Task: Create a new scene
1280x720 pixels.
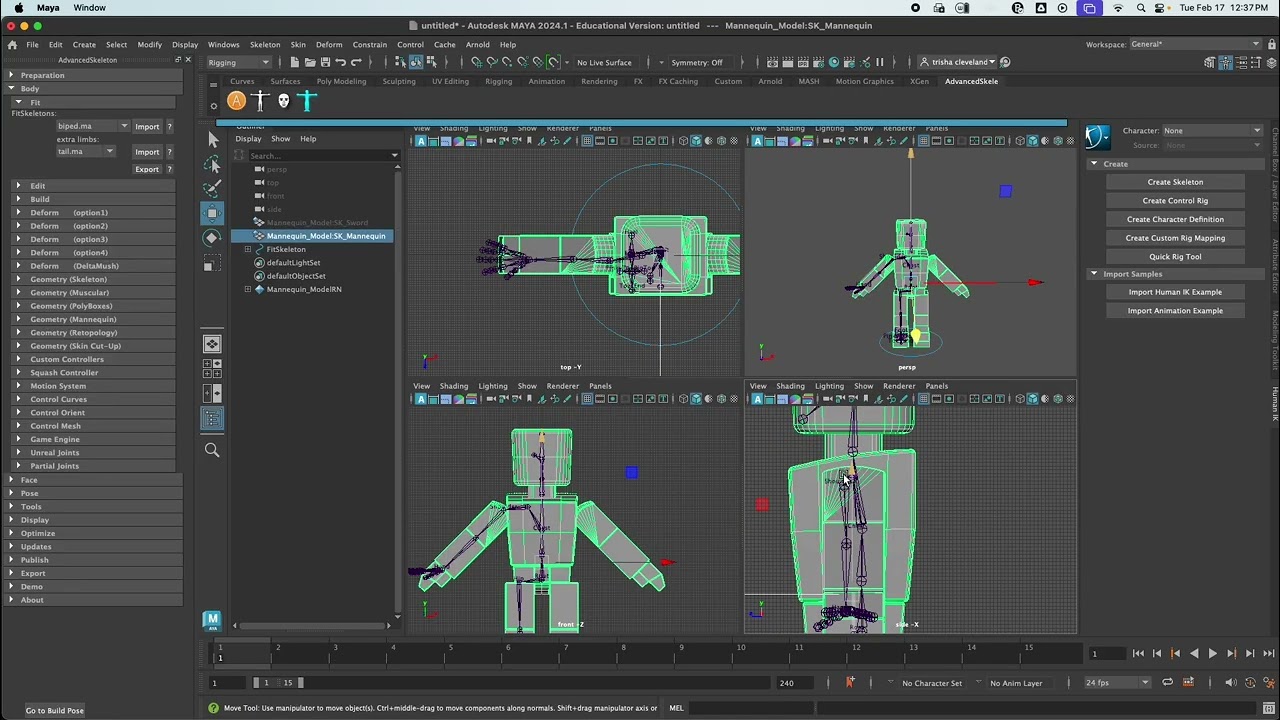Action: click(x=295, y=62)
